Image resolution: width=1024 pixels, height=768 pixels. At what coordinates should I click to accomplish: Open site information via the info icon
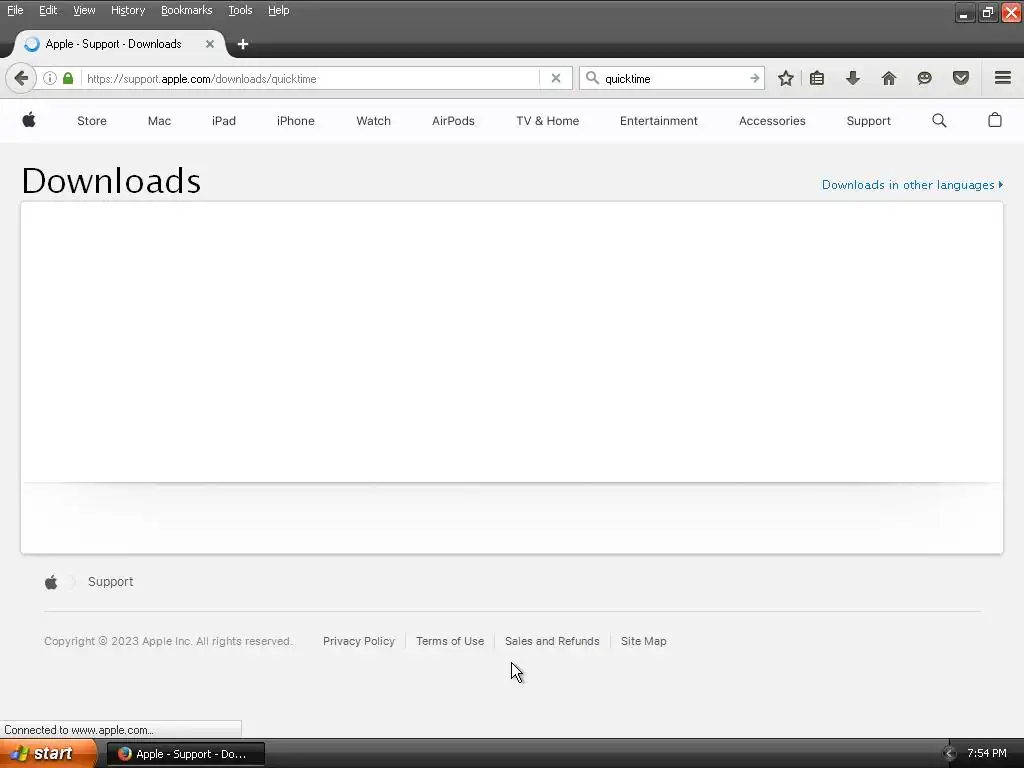(x=50, y=78)
